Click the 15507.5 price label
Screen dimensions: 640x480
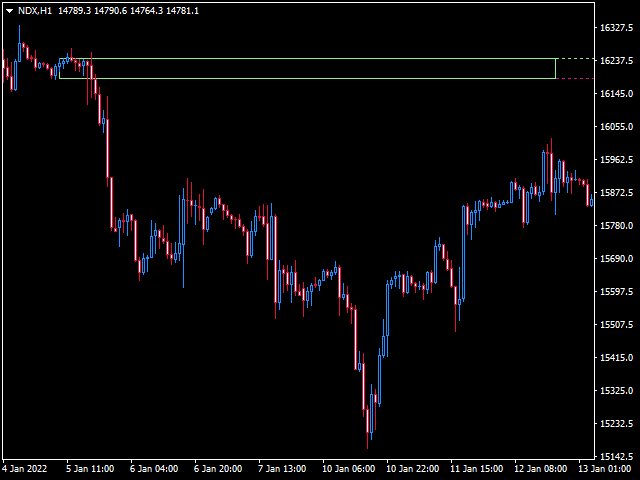[616, 324]
